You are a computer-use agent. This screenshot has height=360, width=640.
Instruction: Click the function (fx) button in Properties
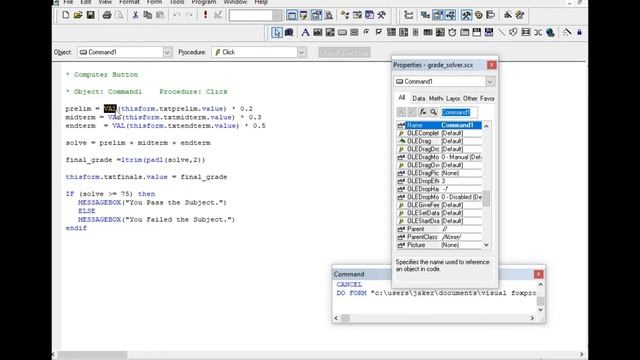click(422, 112)
